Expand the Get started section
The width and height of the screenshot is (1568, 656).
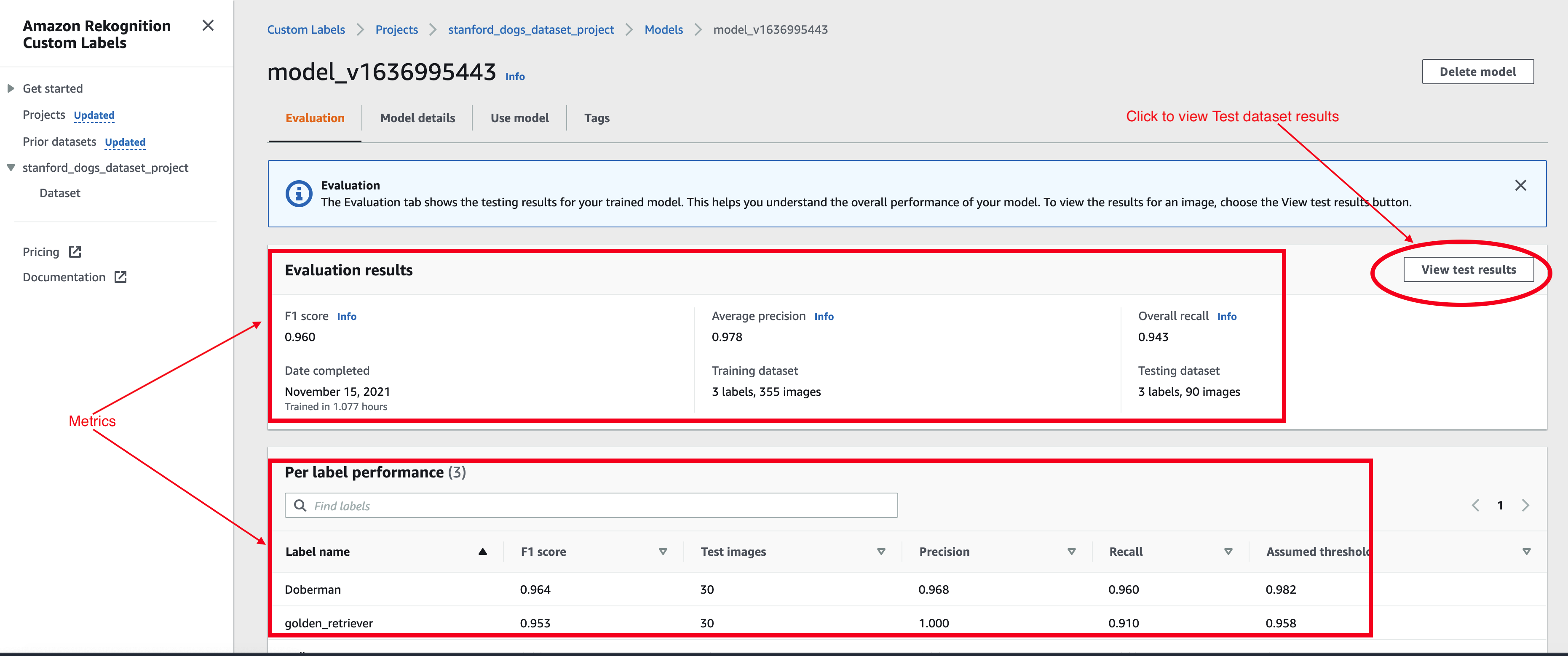tap(11, 89)
